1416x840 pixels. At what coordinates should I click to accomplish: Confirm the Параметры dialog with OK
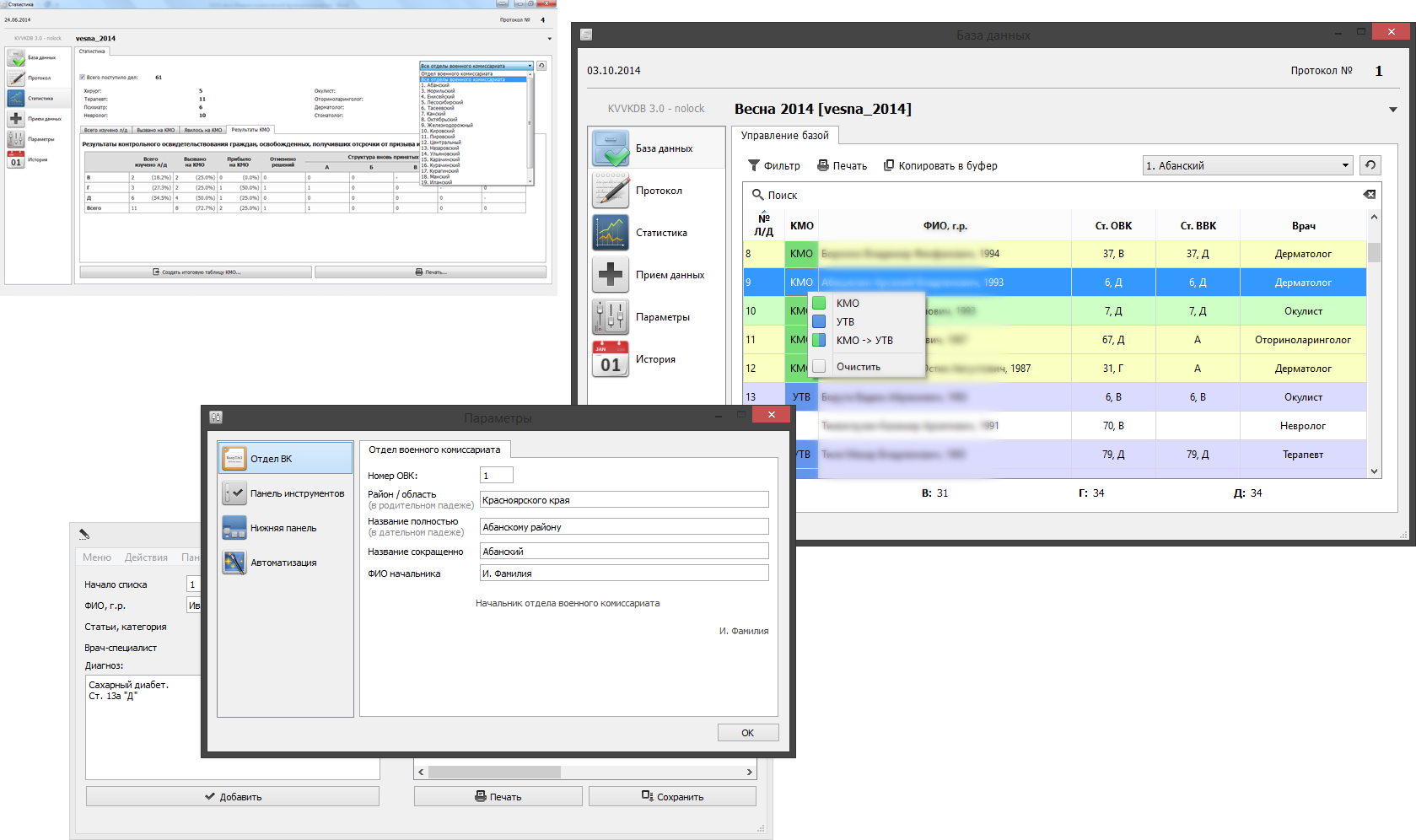tap(748, 733)
